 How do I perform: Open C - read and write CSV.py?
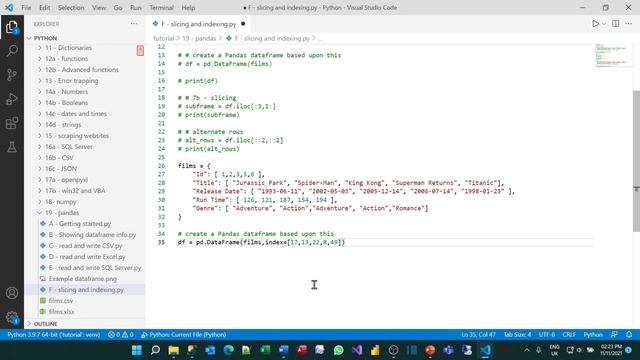[85, 246]
